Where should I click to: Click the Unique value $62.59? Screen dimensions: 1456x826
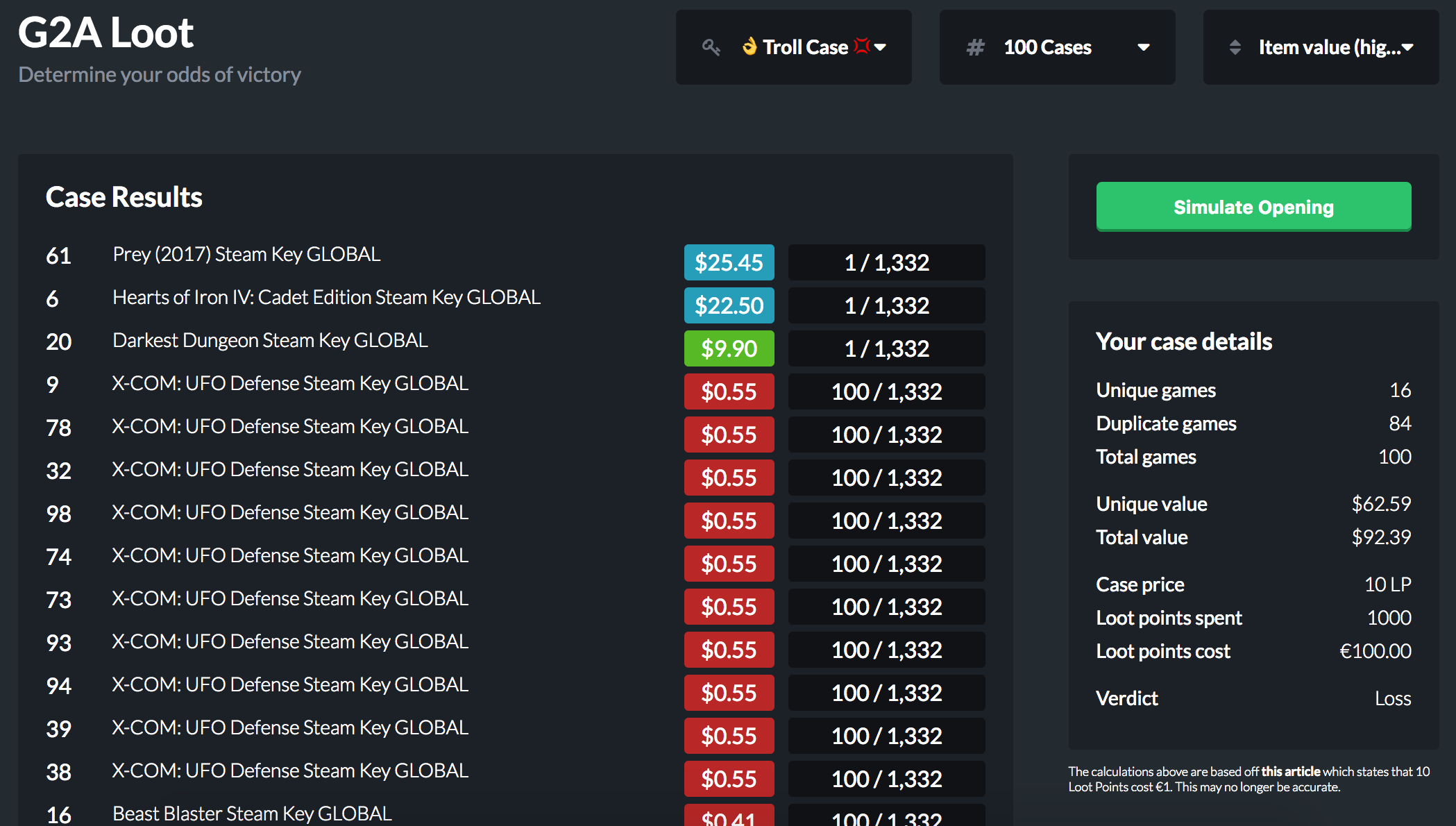coord(1381,504)
